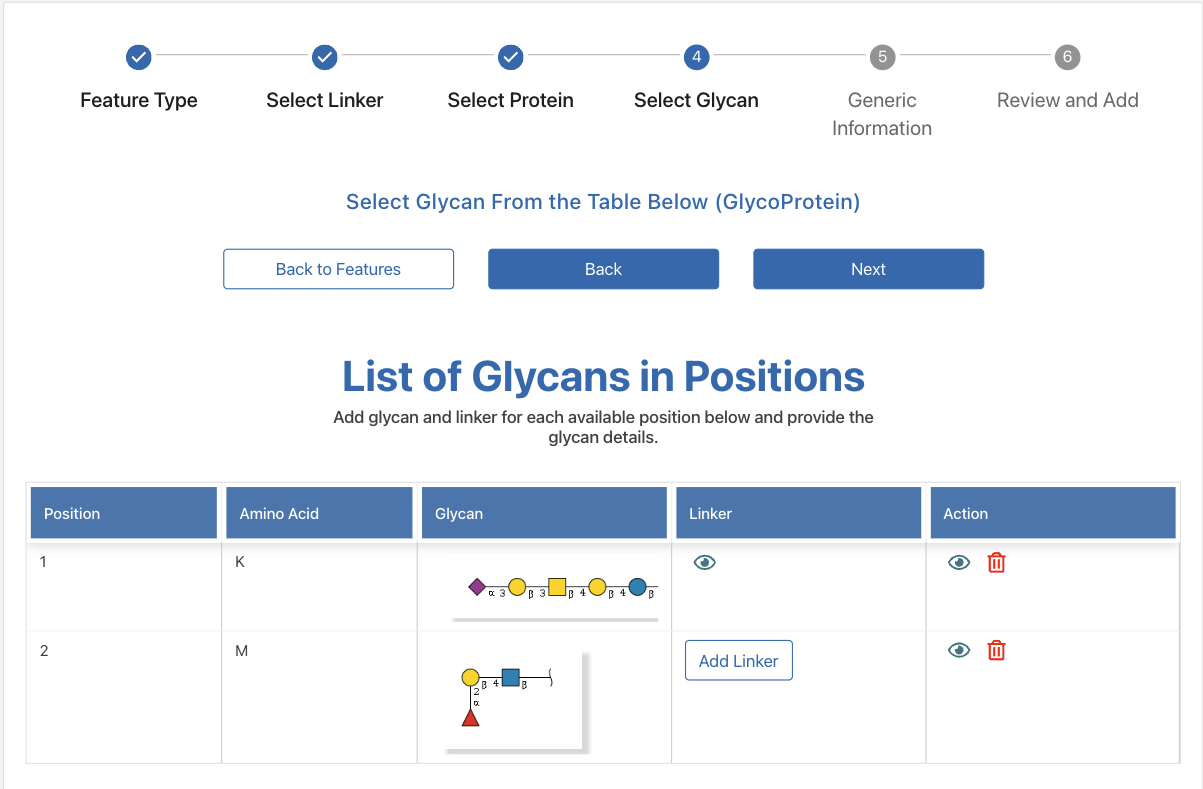The width and height of the screenshot is (1203, 789).
Task: Return via Back to Features button
Action: (338, 269)
